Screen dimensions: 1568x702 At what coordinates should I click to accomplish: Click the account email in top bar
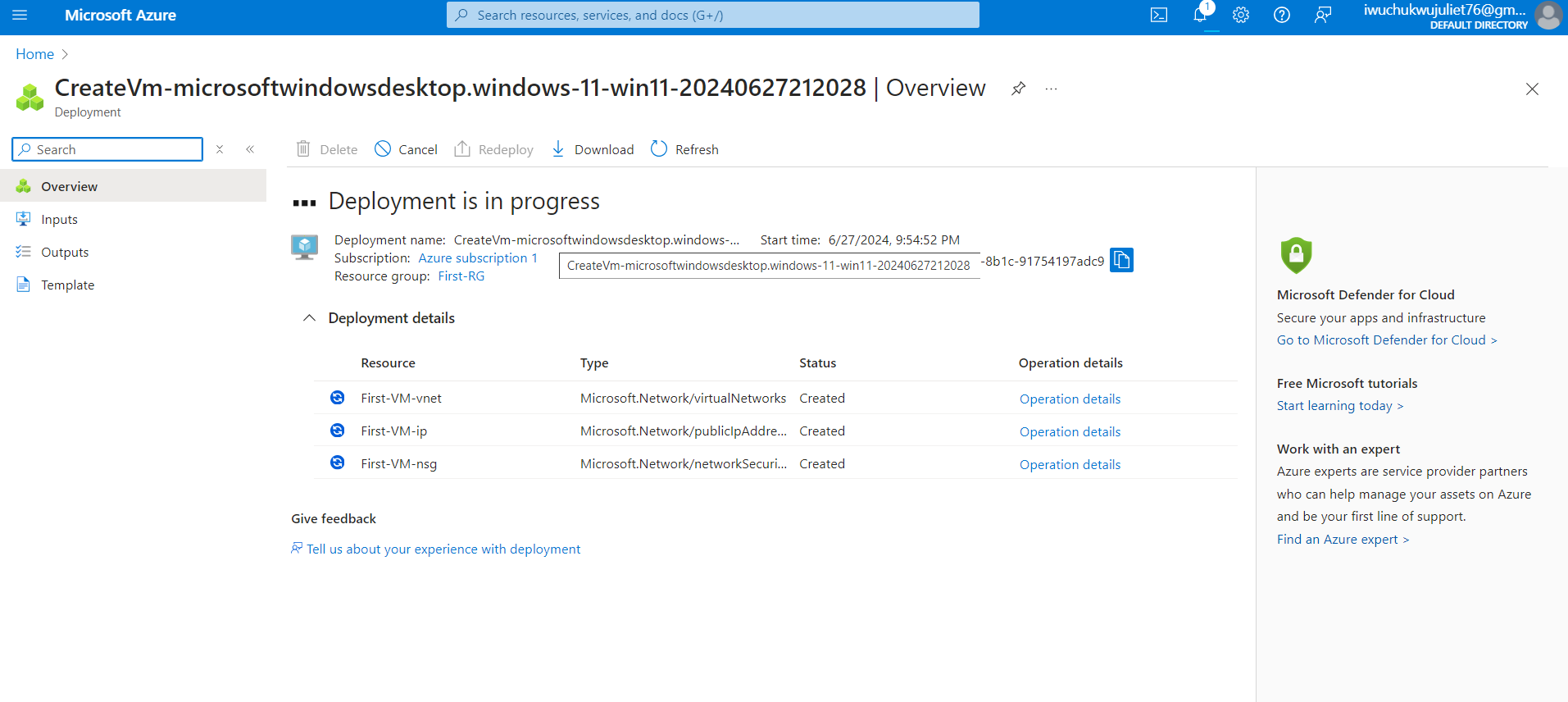pos(1445,10)
